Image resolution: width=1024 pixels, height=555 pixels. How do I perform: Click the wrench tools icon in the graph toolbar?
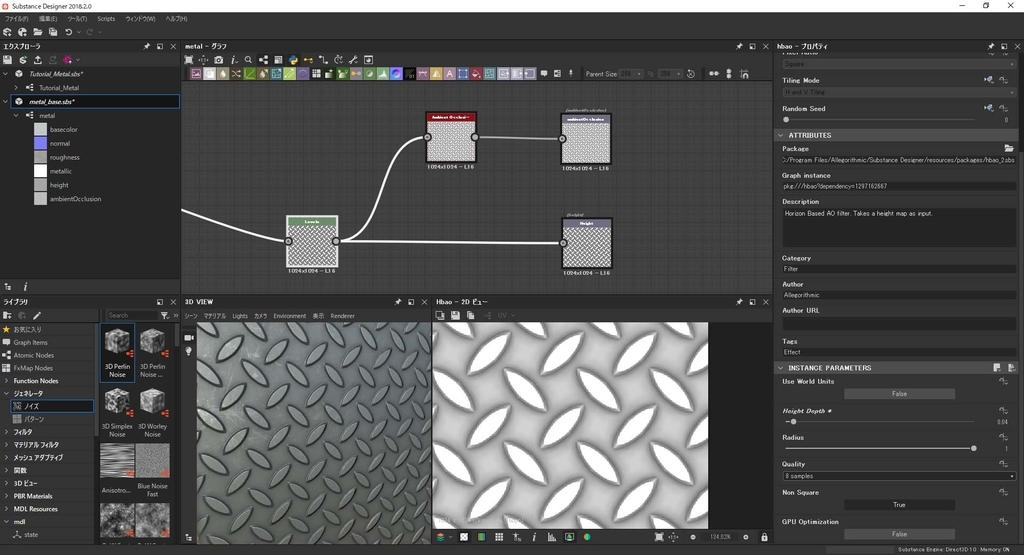coord(353,60)
